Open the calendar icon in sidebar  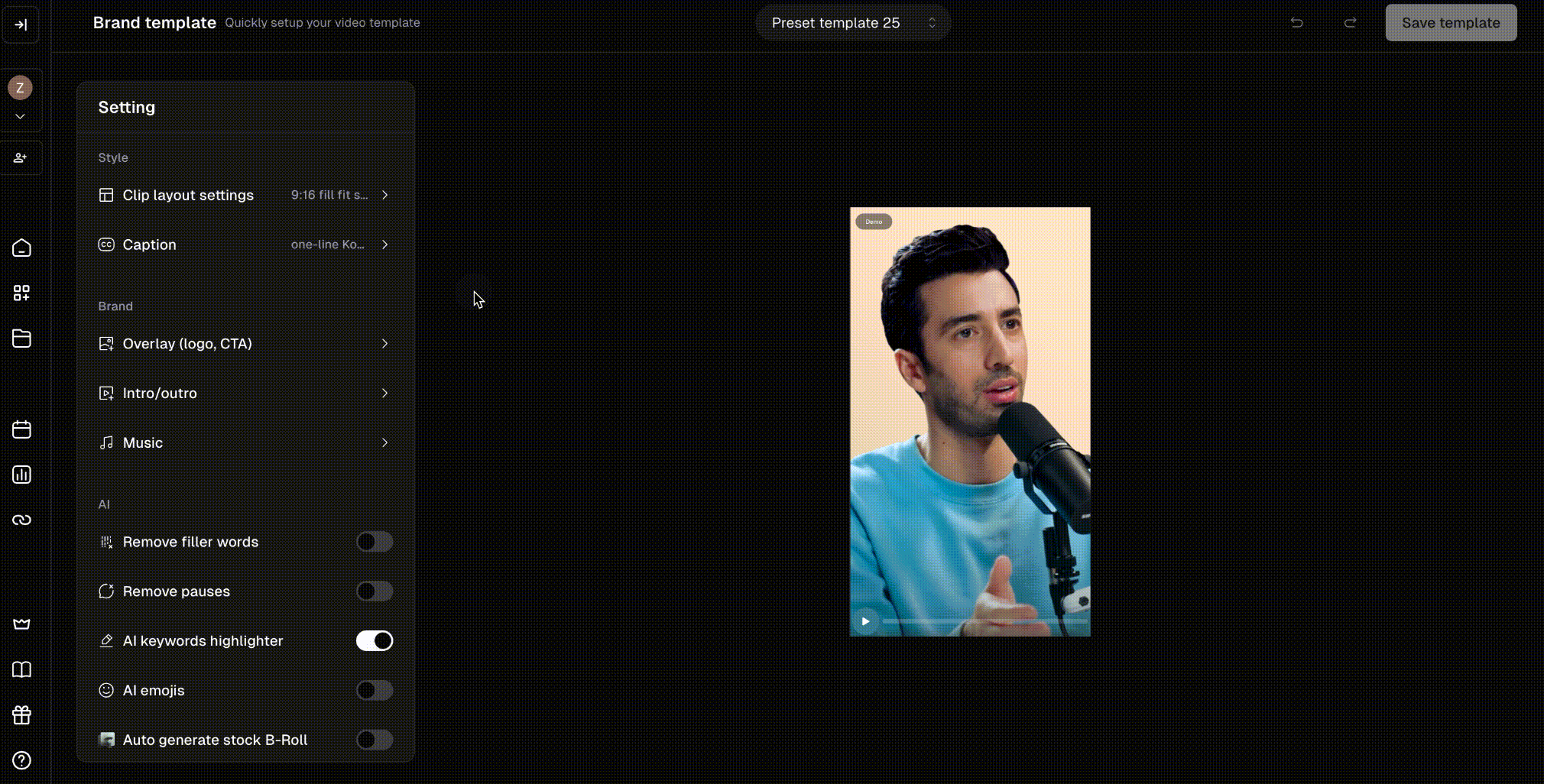pos(21,429)
